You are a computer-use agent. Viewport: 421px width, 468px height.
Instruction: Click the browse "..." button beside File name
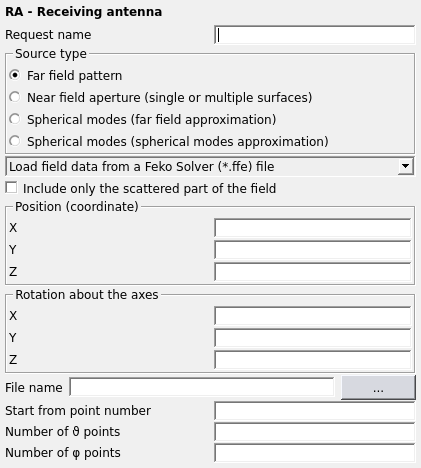tap(378, 388)
